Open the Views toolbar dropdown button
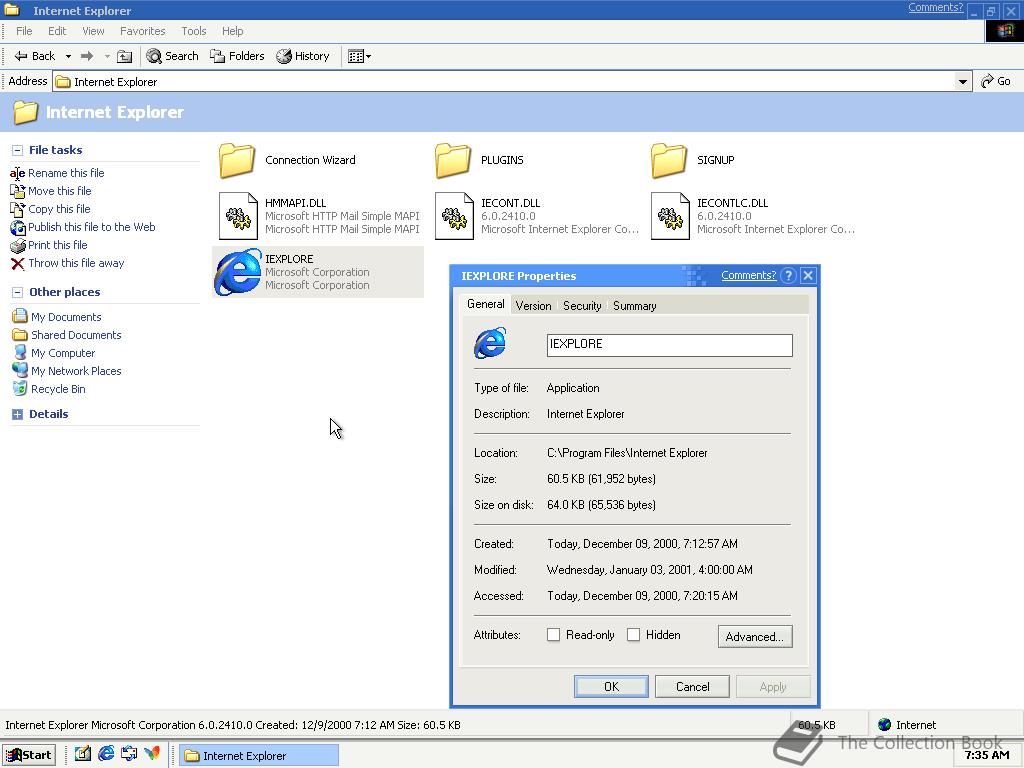Viewport: 1024px width, 768px height. coord(359,56)
